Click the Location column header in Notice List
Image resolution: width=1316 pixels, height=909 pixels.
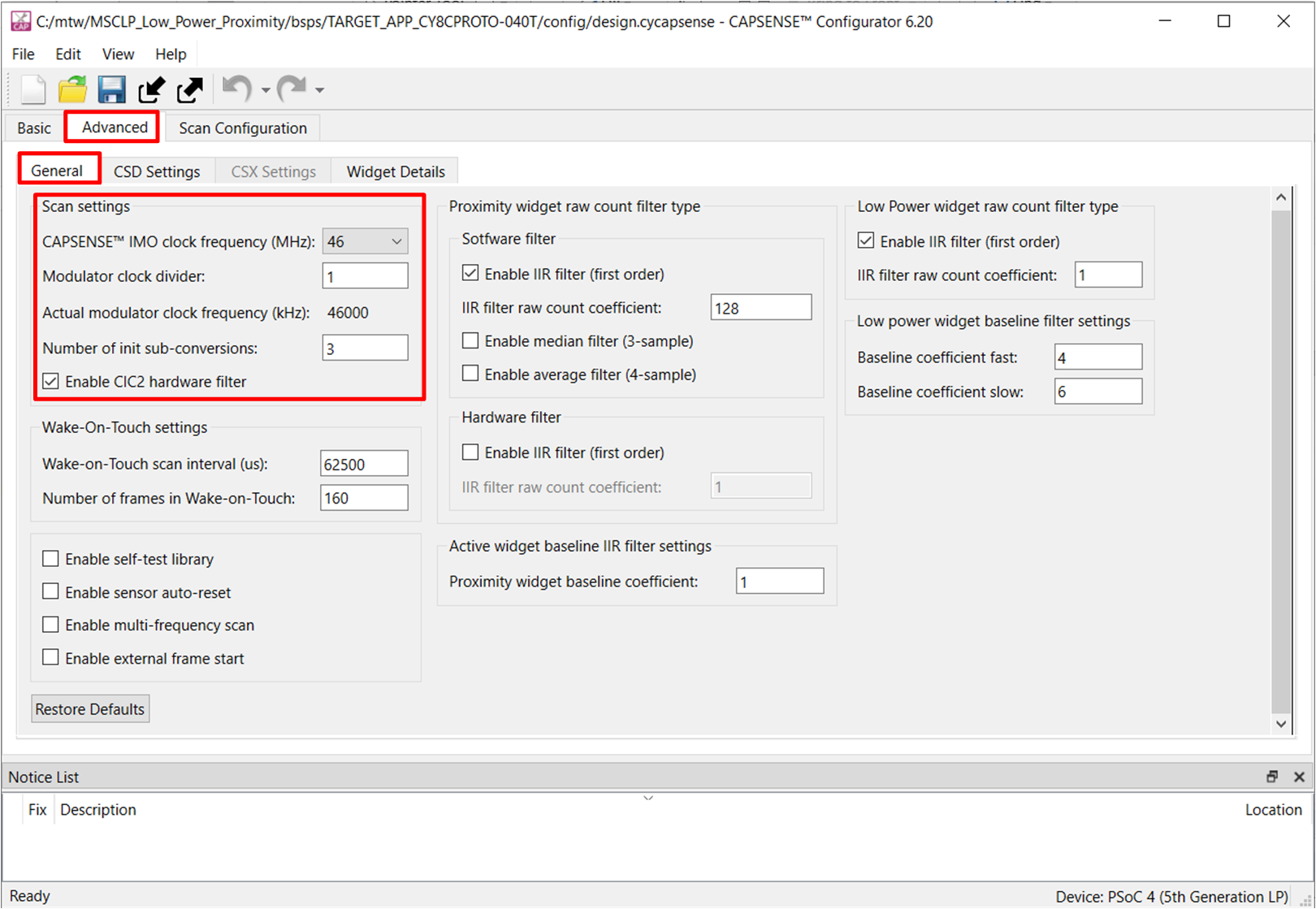[x=1273, y=809]
